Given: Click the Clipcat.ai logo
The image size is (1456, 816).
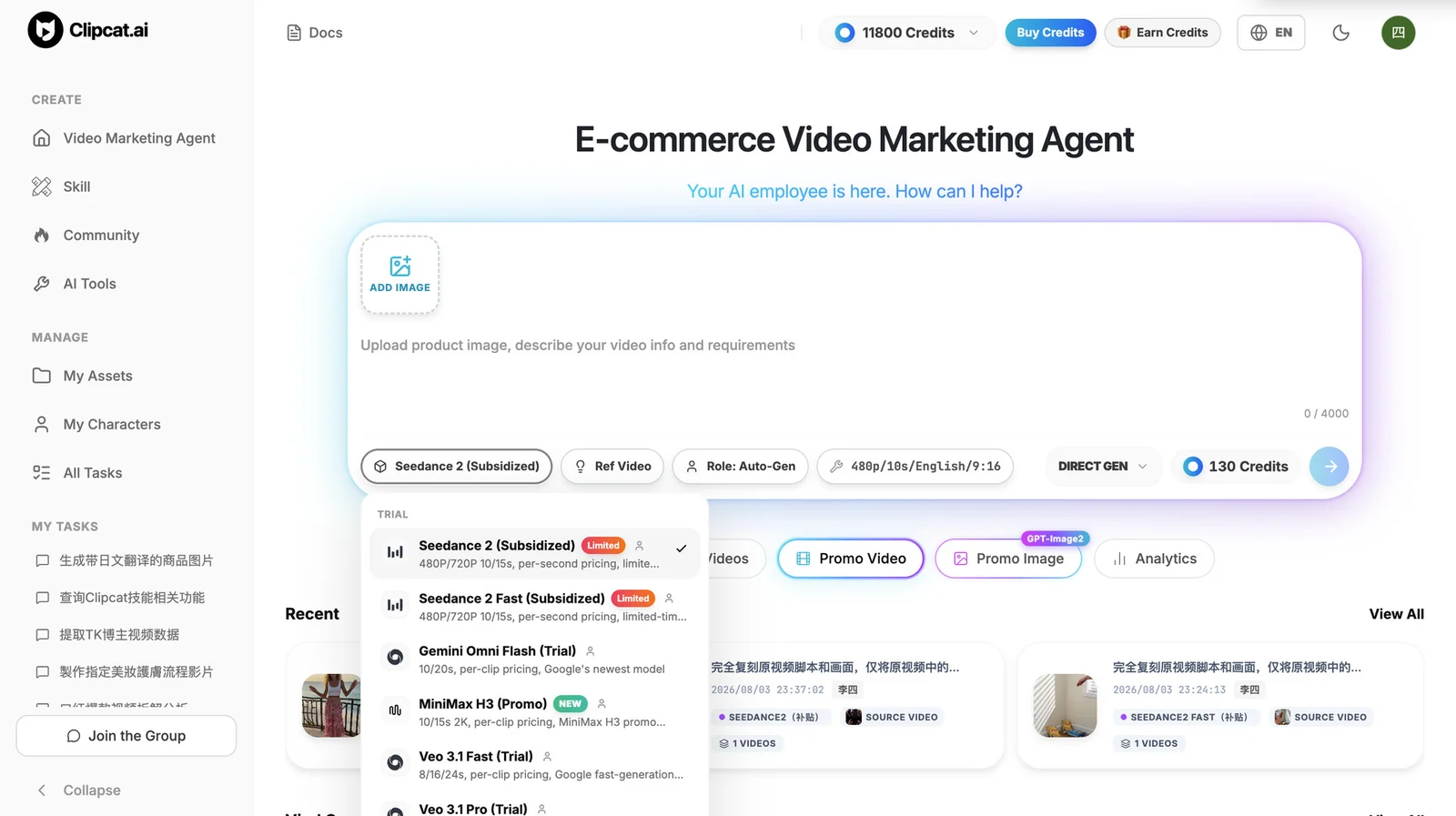Looking at the screenshot, I should [x=87, y=30].
